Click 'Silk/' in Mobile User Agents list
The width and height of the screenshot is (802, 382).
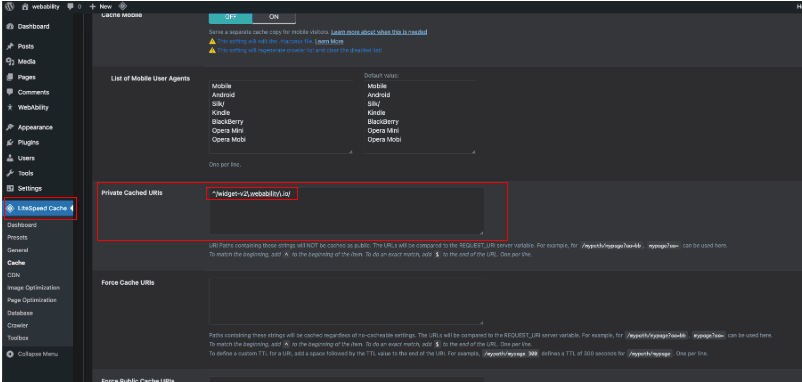click(218, 104)
